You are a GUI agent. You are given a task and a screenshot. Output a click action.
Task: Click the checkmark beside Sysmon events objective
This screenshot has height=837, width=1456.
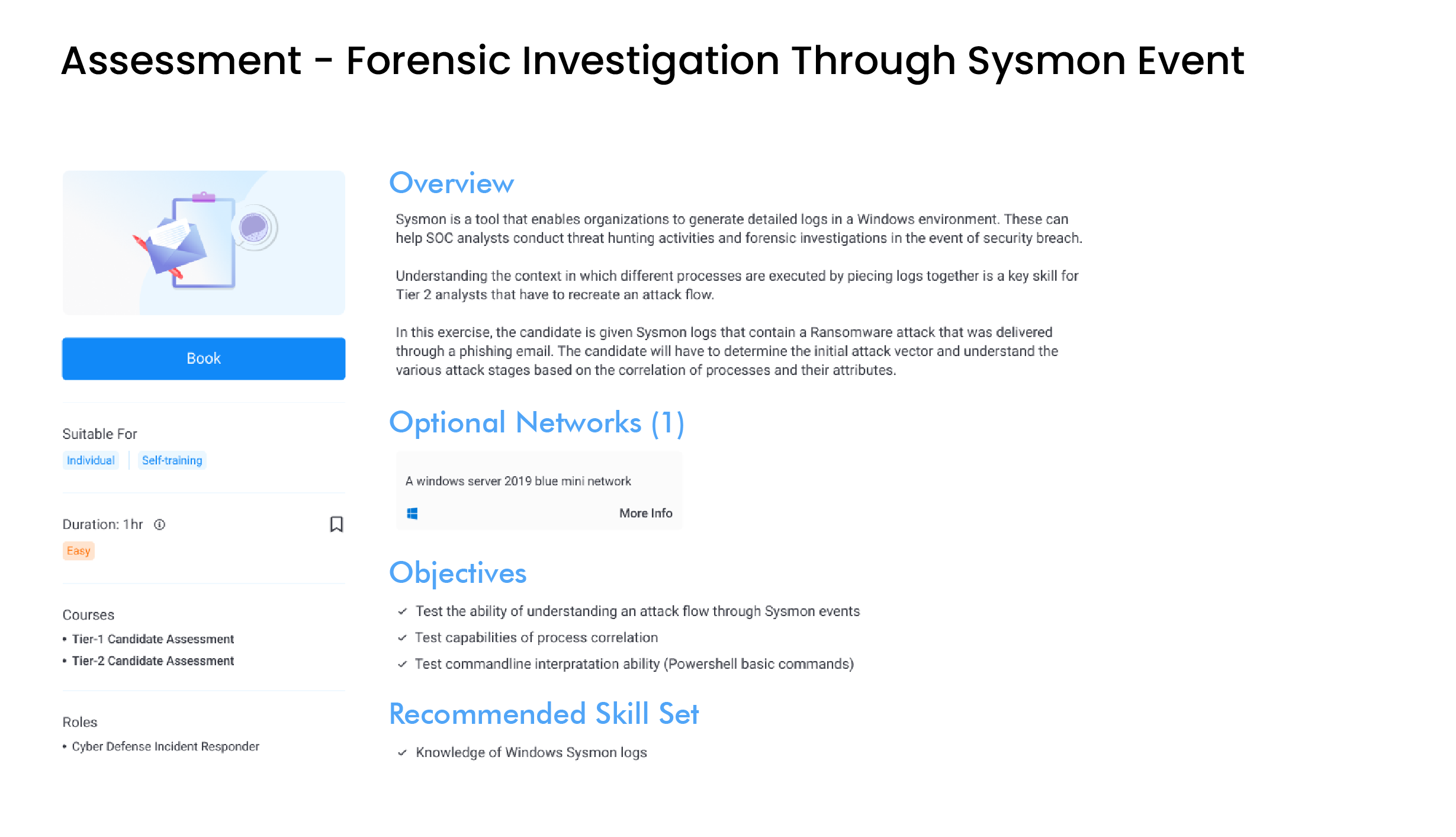coord(403,611)
